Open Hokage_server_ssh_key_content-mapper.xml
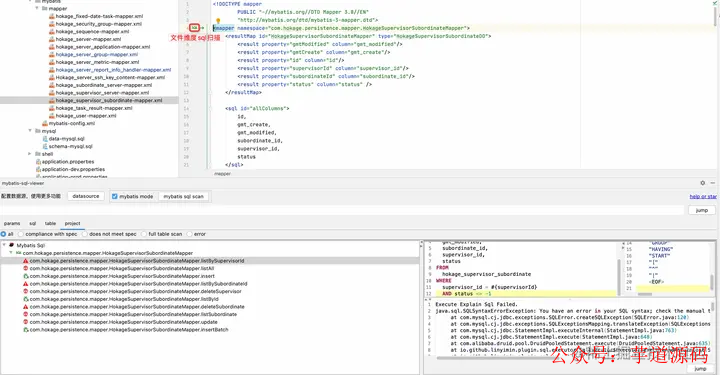This screenshot has width=720, height=375. pyautogui.click(x=110, y=77)
